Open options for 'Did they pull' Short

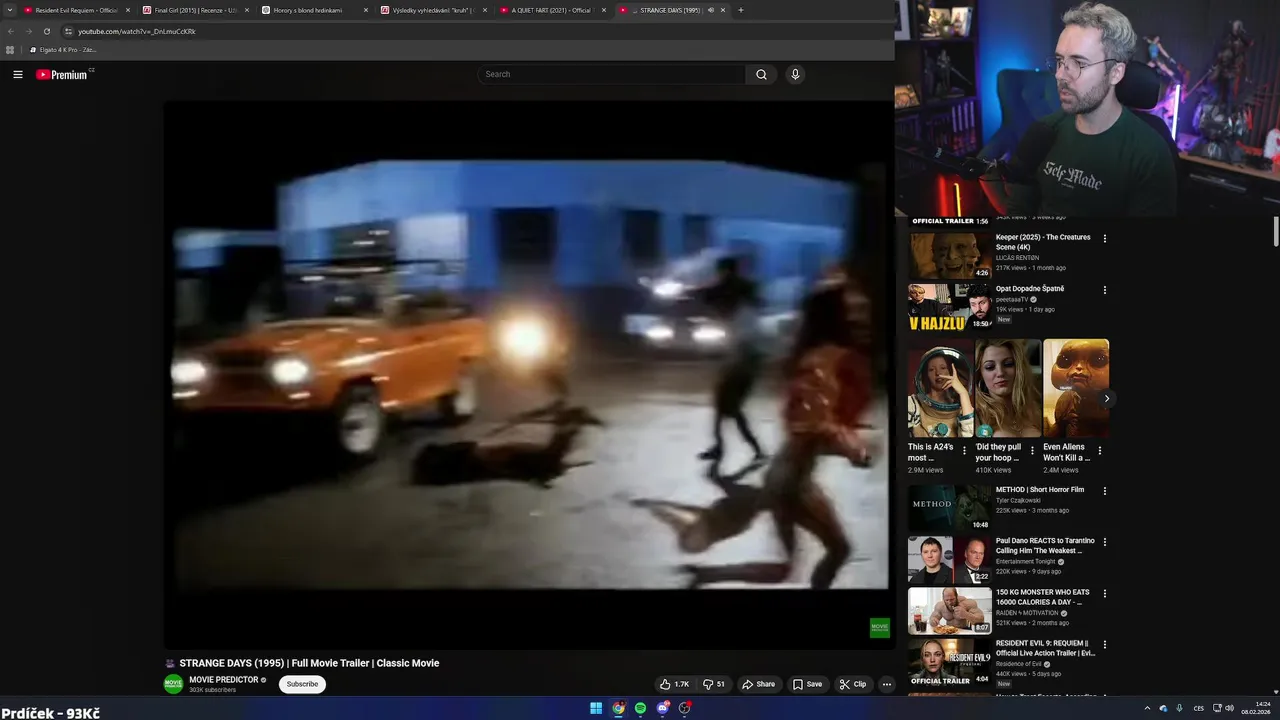(x=1032, y=451)
